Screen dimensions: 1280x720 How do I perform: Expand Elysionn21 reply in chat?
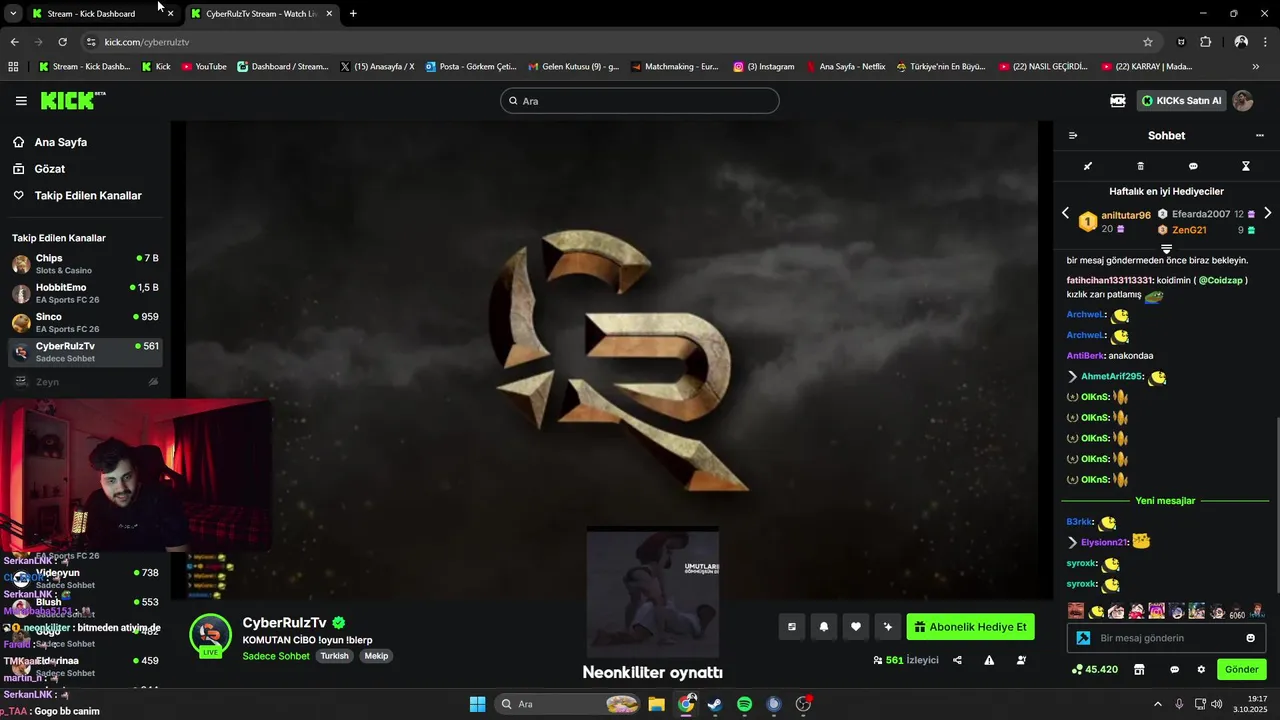pyautogui.click(x=1073, y=542)
